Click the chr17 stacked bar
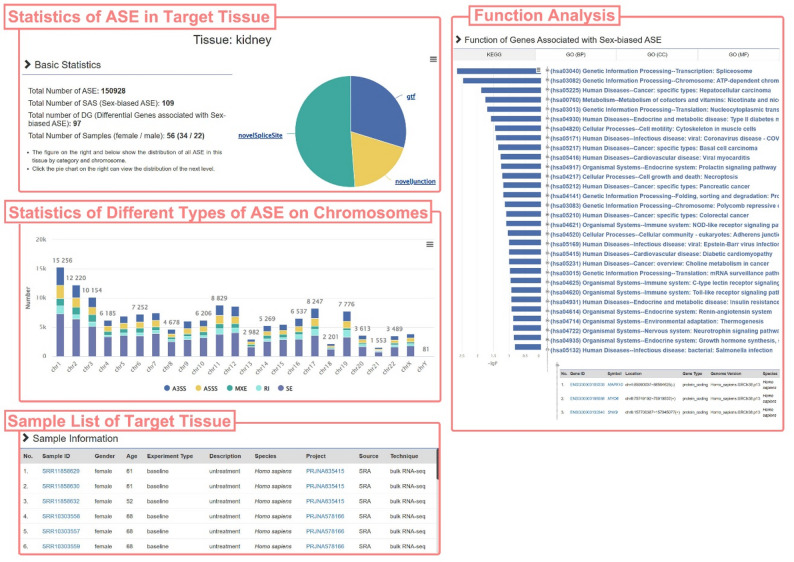 click(x=315, y=332)
